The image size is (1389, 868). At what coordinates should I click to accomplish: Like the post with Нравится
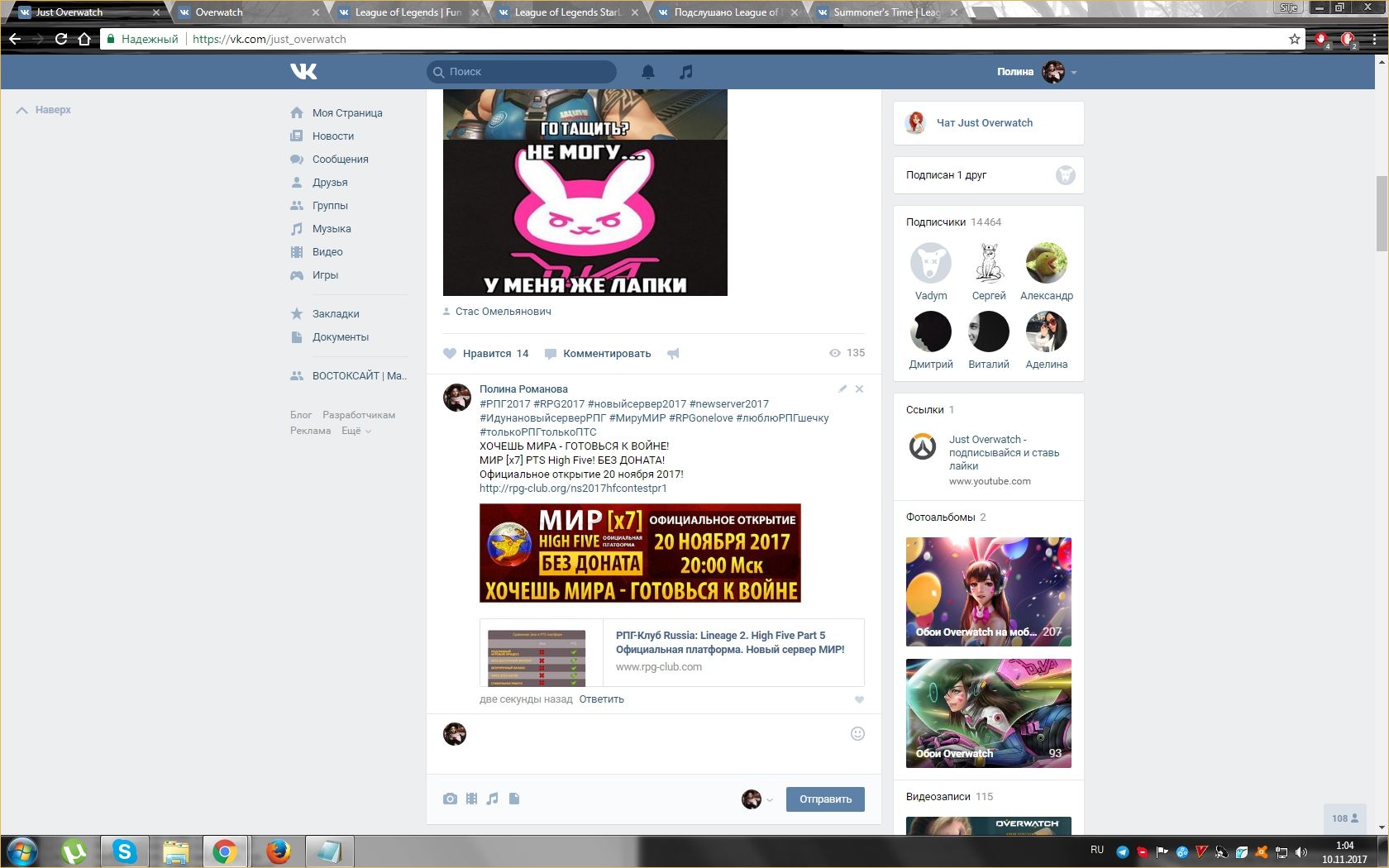coord(486,354)
